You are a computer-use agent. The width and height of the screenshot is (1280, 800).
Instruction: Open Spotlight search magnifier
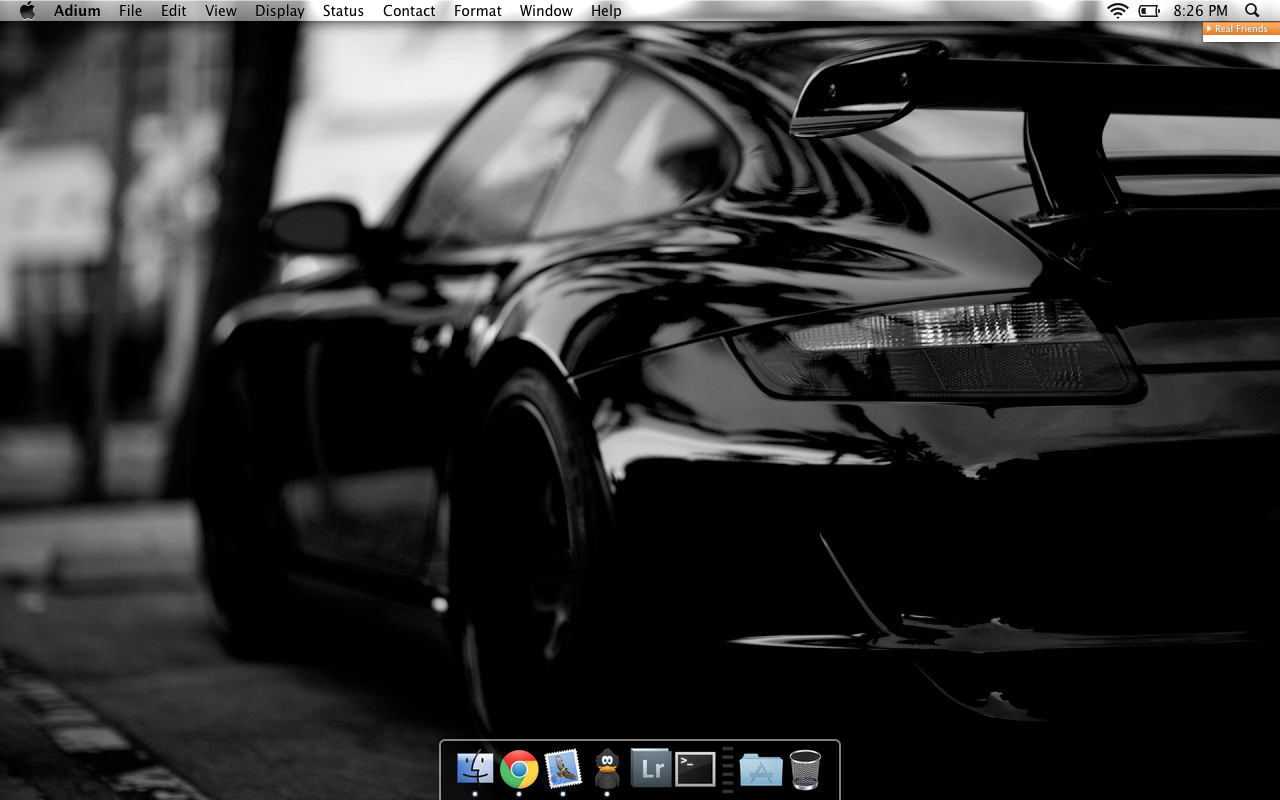(1252, 11)
